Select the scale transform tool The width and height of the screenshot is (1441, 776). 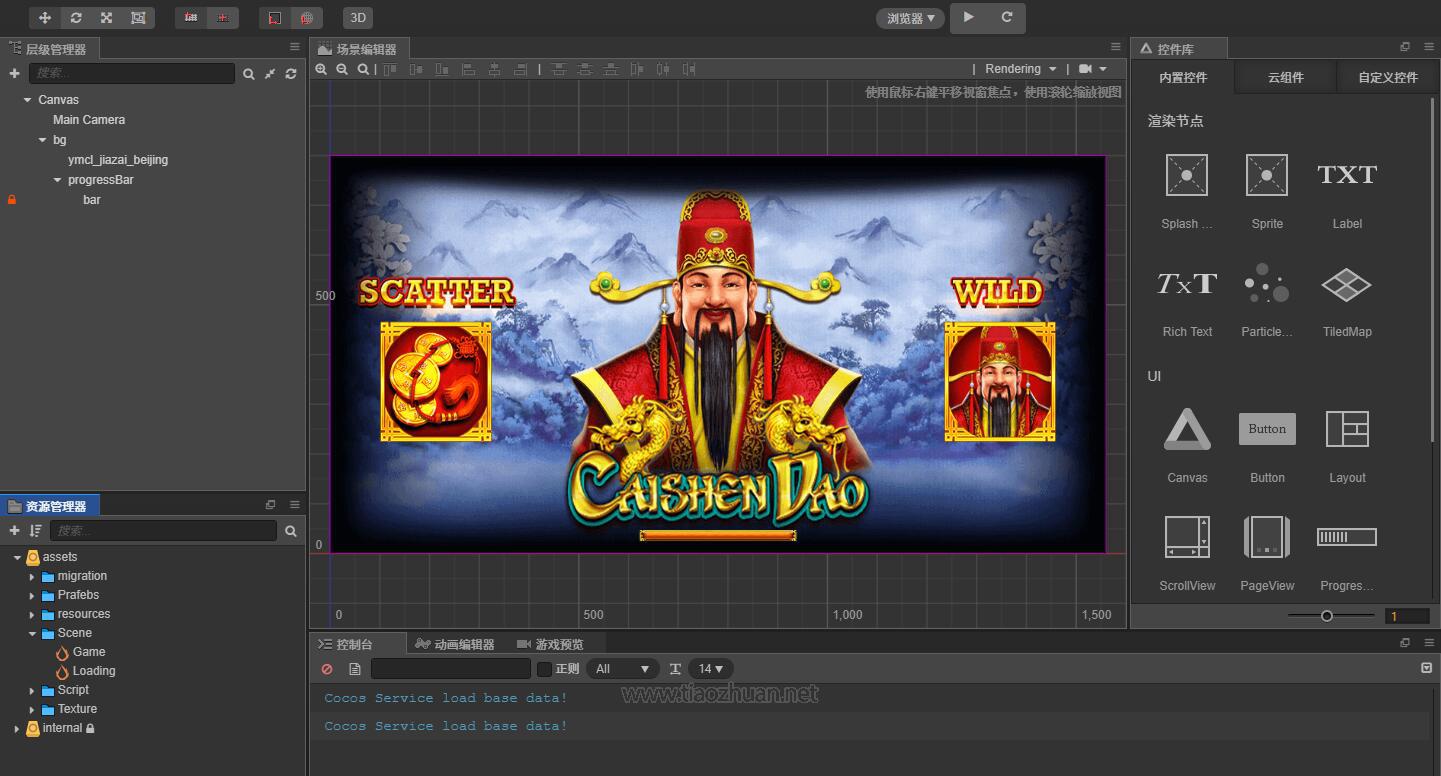coord(106,18)
